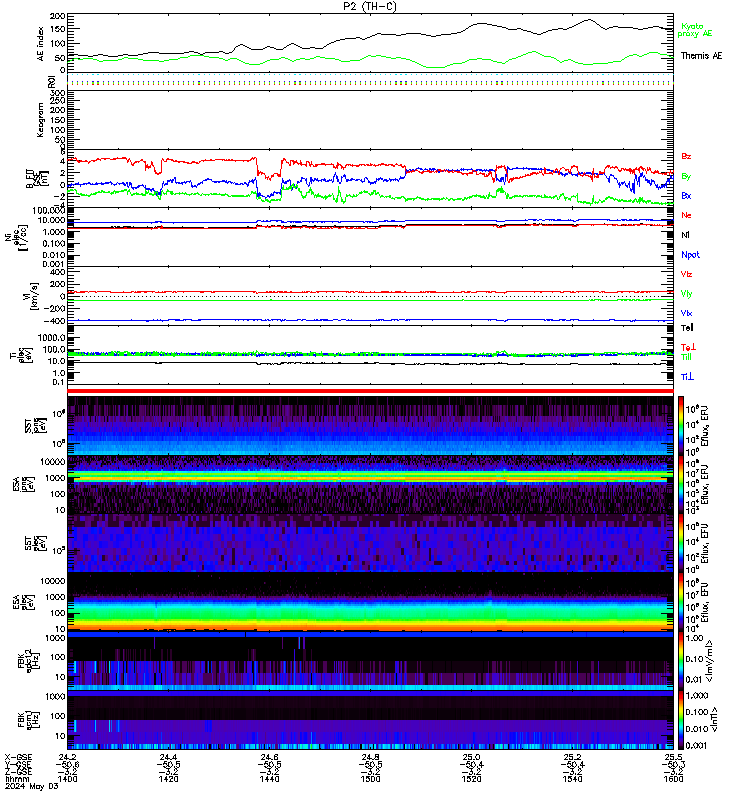Click the red "Bz" legend label
Viewport: 750px width, 800px height.
pyautogui.click(x=686, y=156)
